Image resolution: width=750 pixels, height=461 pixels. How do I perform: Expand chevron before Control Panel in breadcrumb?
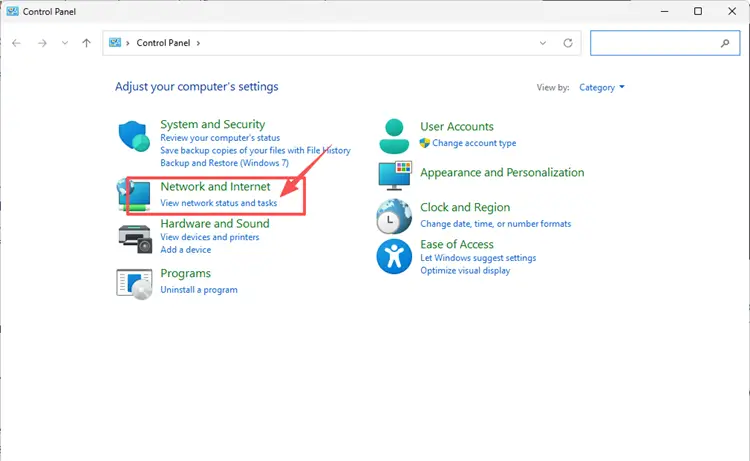click(x=128, y=43)
